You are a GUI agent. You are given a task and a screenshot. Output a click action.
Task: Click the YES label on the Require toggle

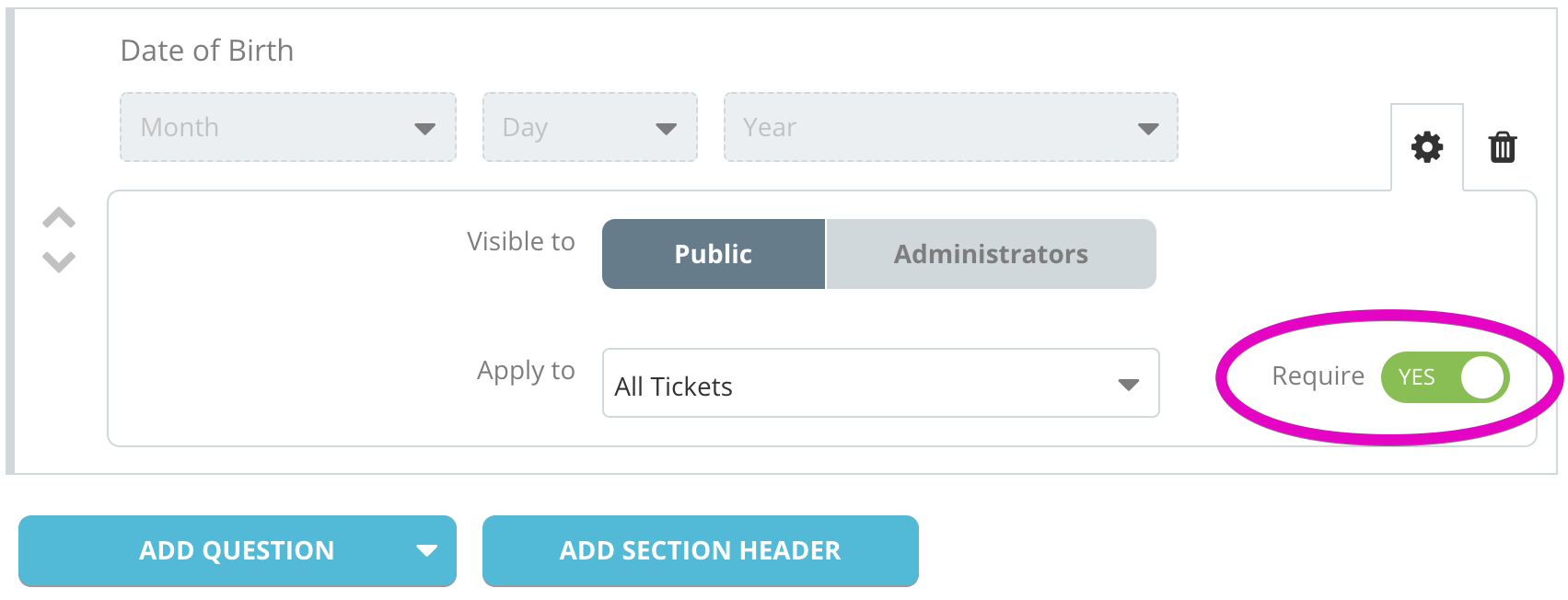pos(1416,377)
